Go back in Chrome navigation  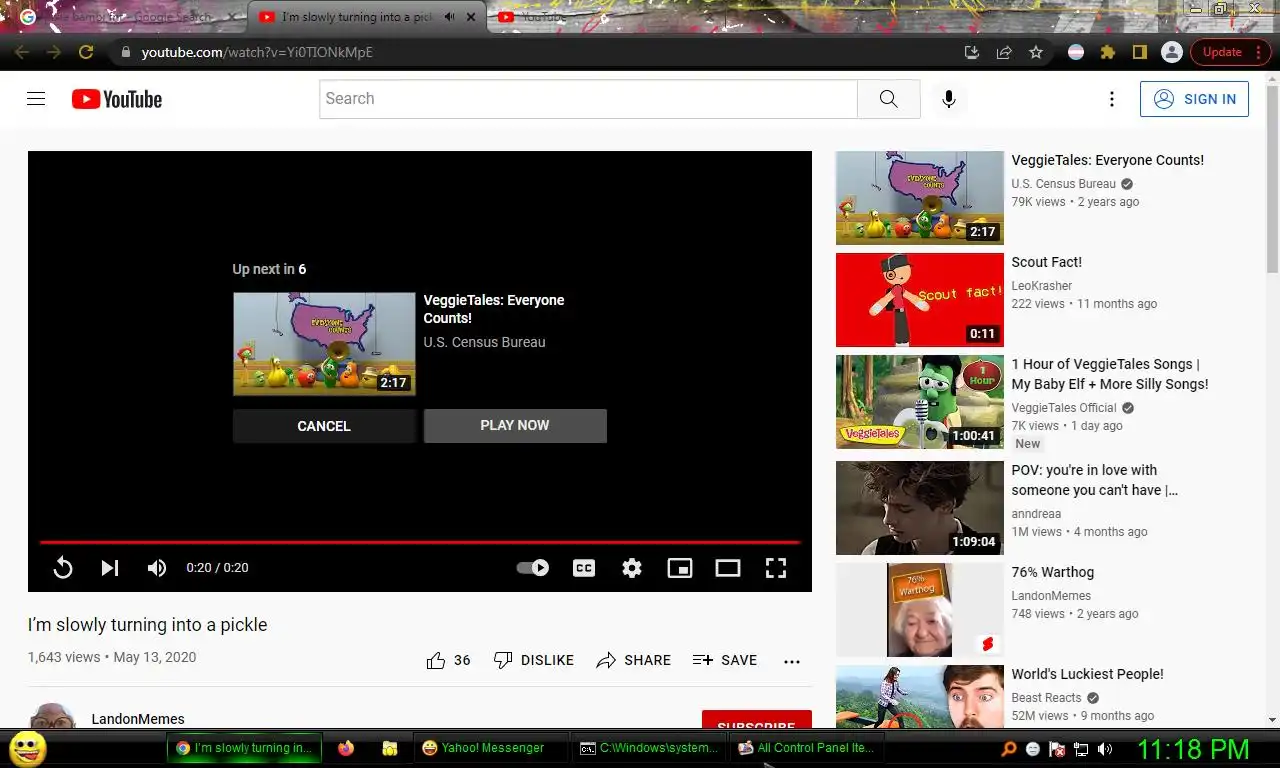click(21, 52)
